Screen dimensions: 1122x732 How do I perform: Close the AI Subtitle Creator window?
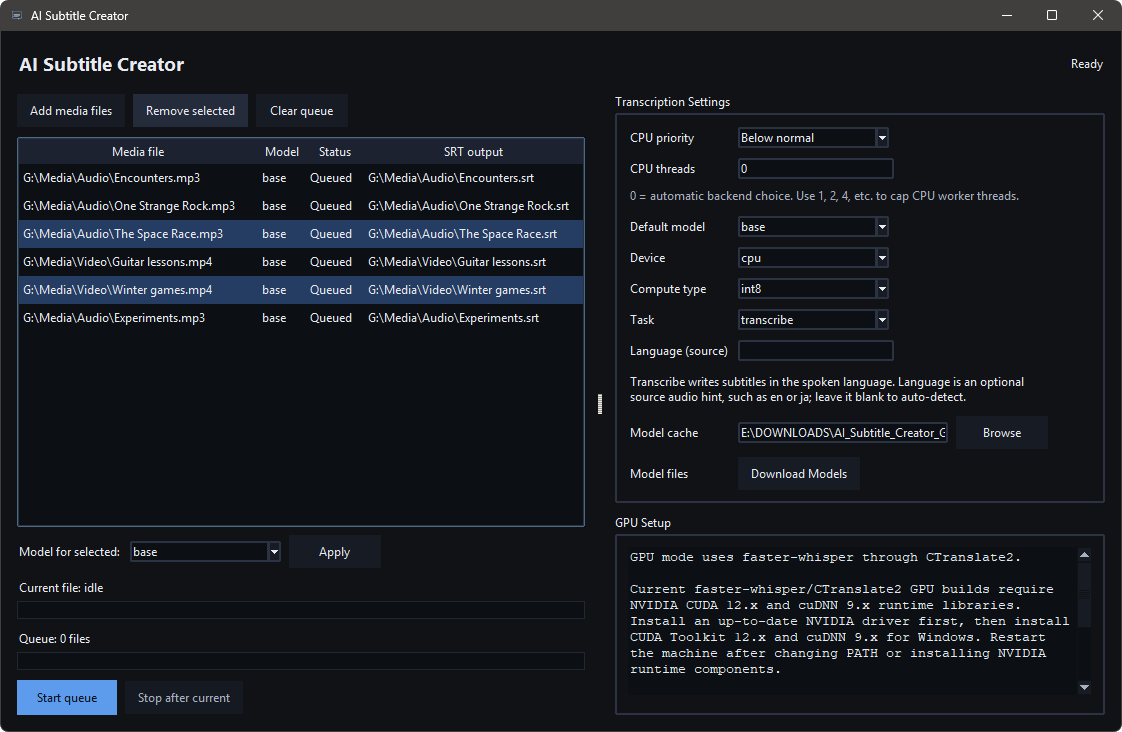coord(1098,15)
